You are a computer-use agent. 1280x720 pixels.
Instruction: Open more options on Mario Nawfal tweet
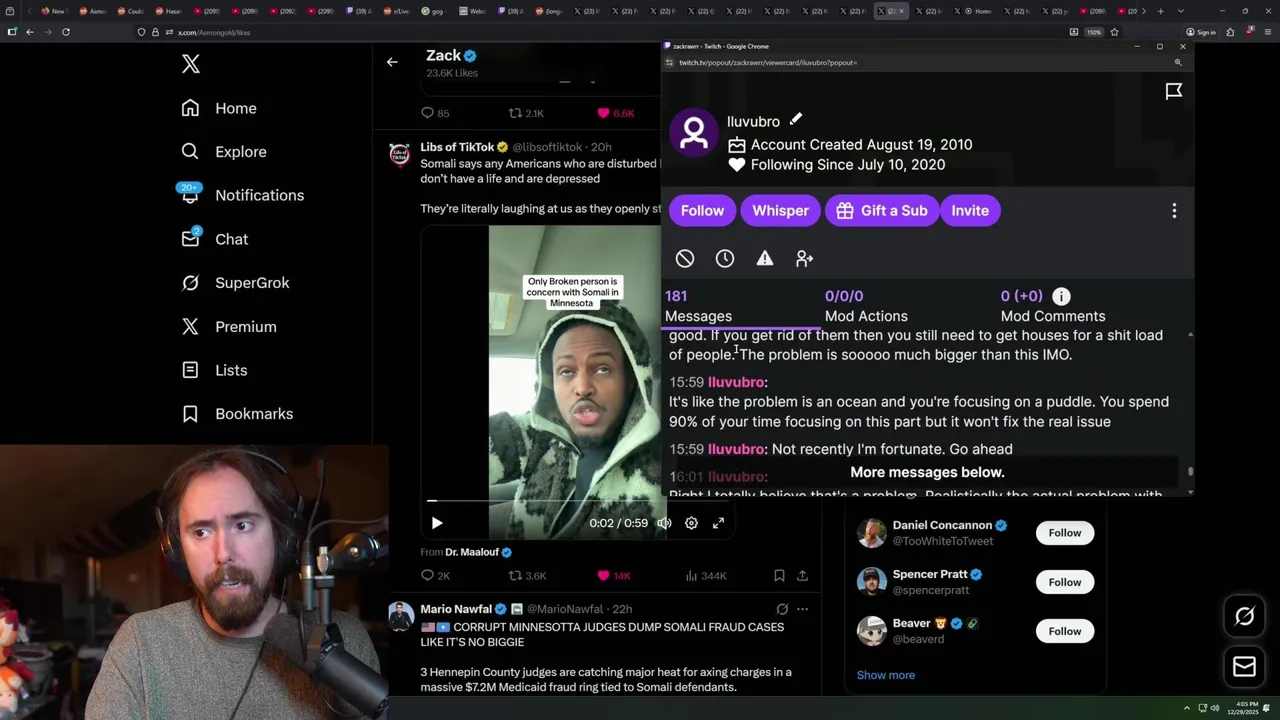[x=802, y=609]
